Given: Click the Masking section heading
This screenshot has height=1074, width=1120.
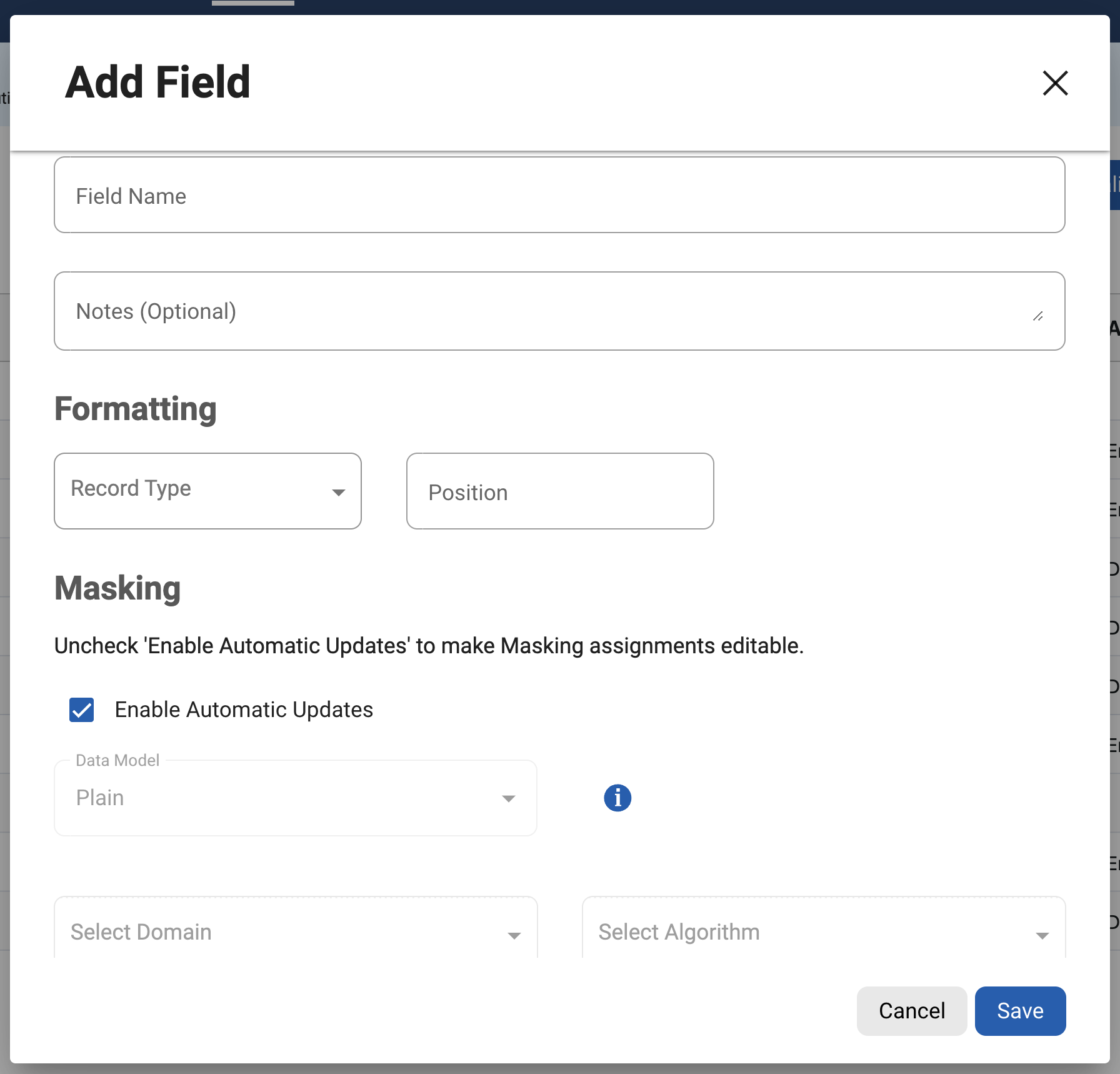Looking at the screenshot, I should click(117, 588).
